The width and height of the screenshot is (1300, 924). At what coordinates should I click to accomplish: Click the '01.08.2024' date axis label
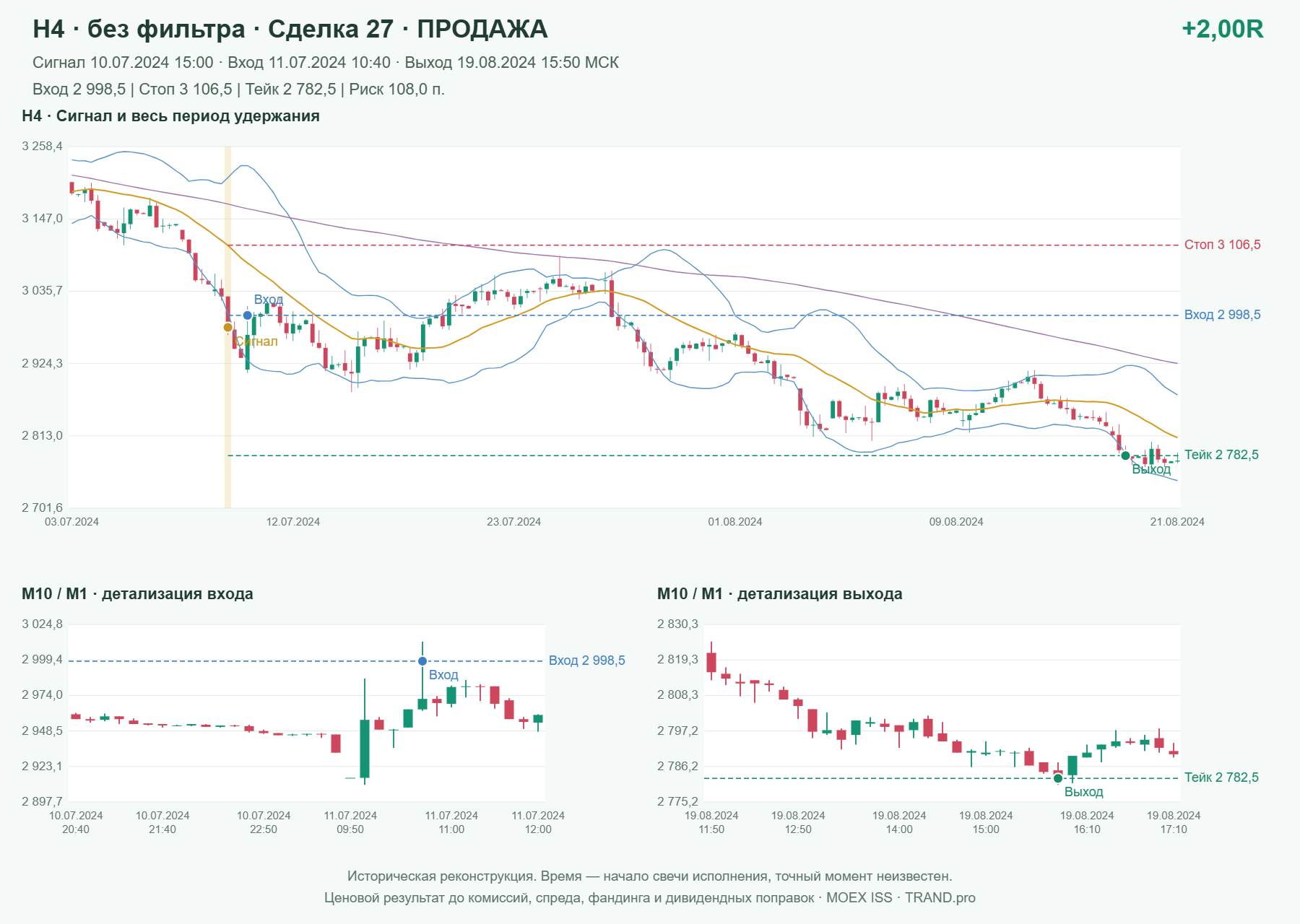tap(735, 522)
